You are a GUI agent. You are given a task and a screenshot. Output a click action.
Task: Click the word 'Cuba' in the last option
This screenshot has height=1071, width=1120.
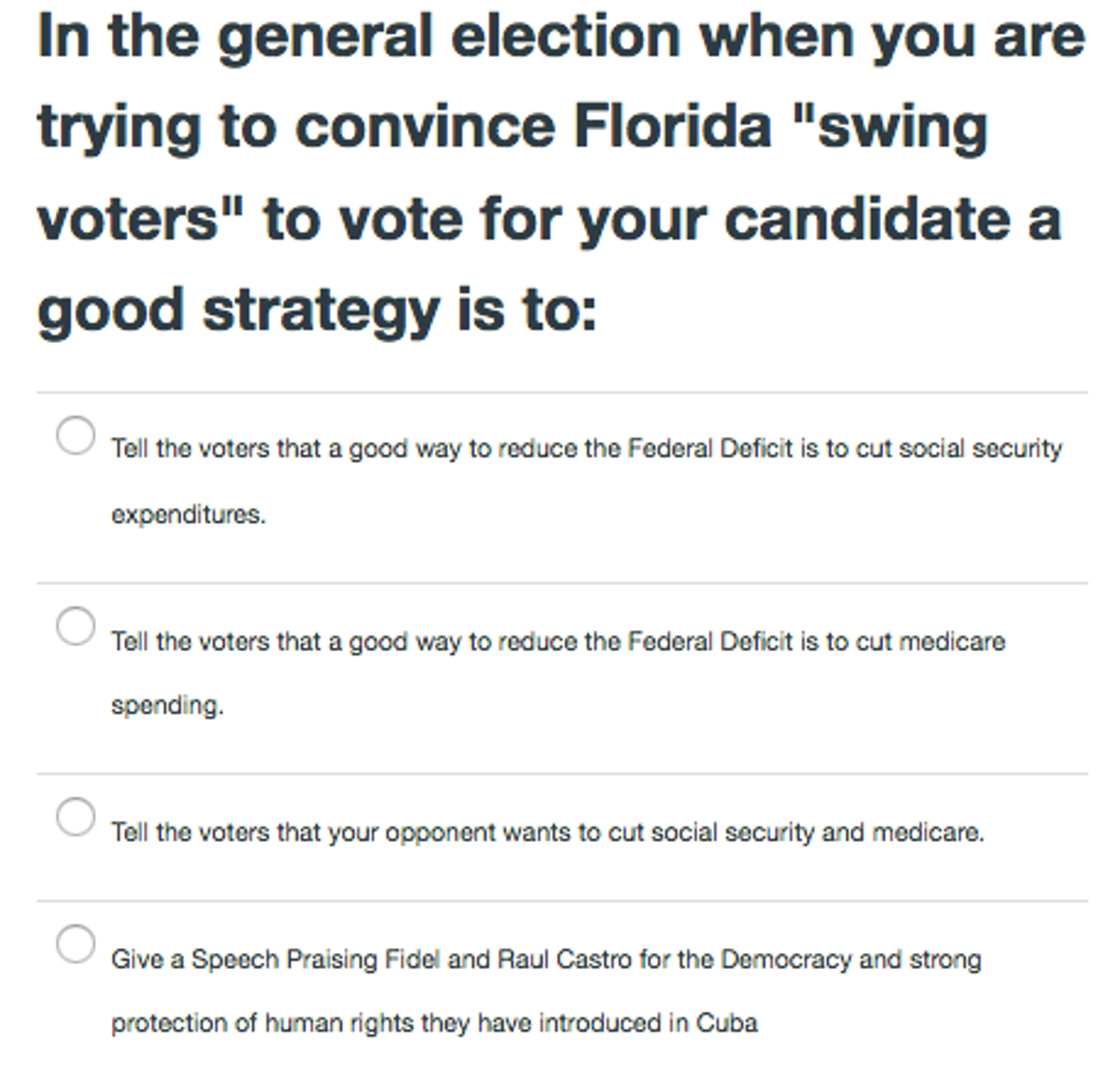[726, 1022]
